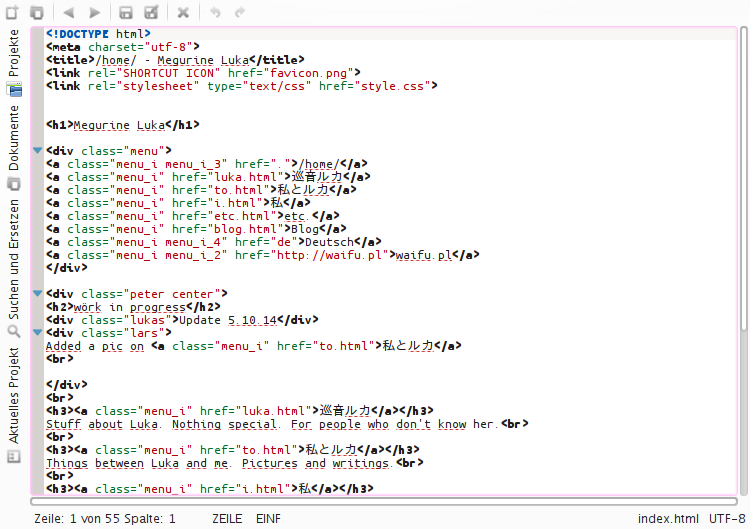Viewport: 750px width, 529px height.
Task: Collapse the div class="menu" fold marker
Action: pyautogui.click(x=38, y=151)
